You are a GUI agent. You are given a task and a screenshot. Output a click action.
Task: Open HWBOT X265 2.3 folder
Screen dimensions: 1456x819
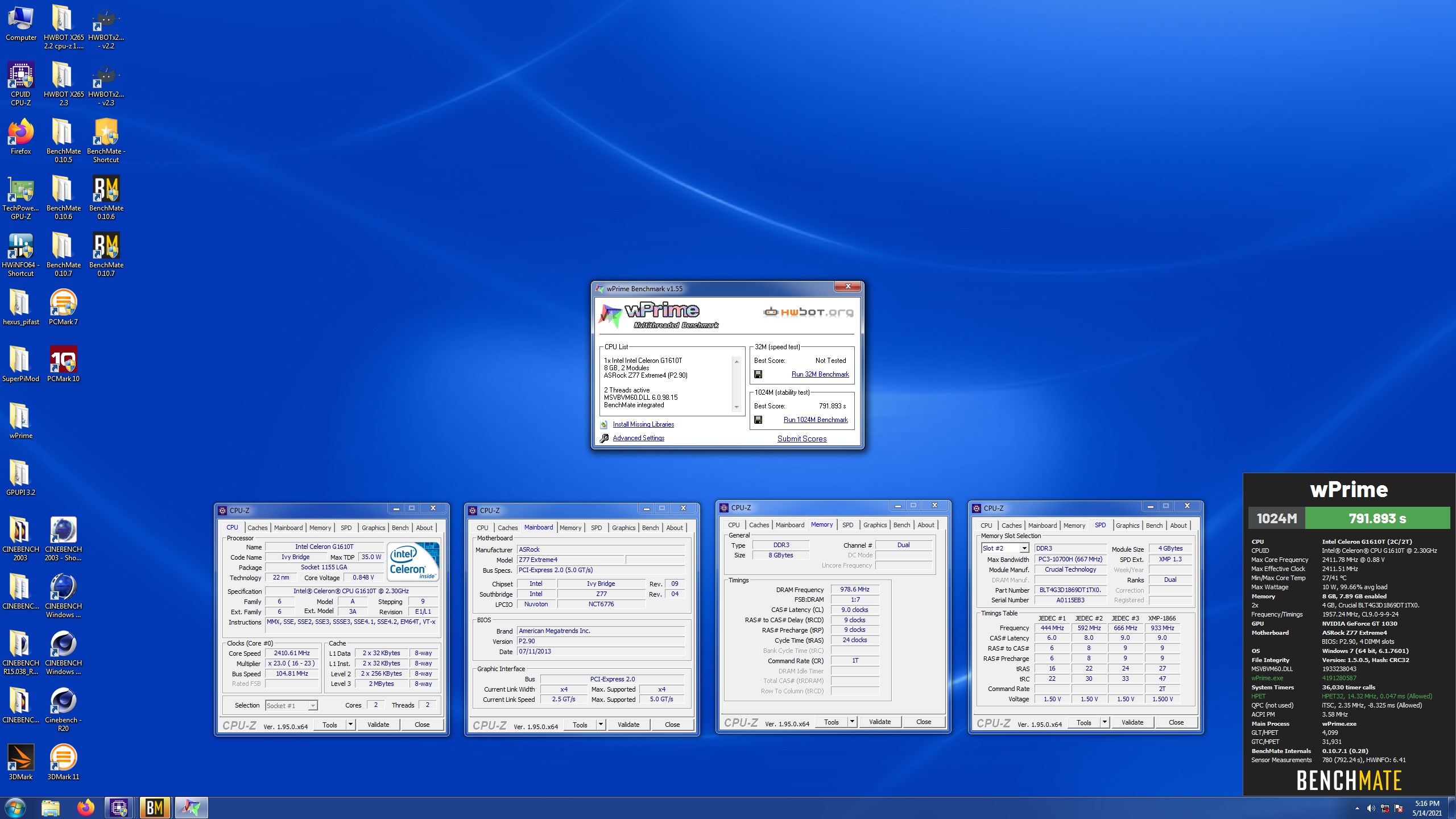[63, 84]
